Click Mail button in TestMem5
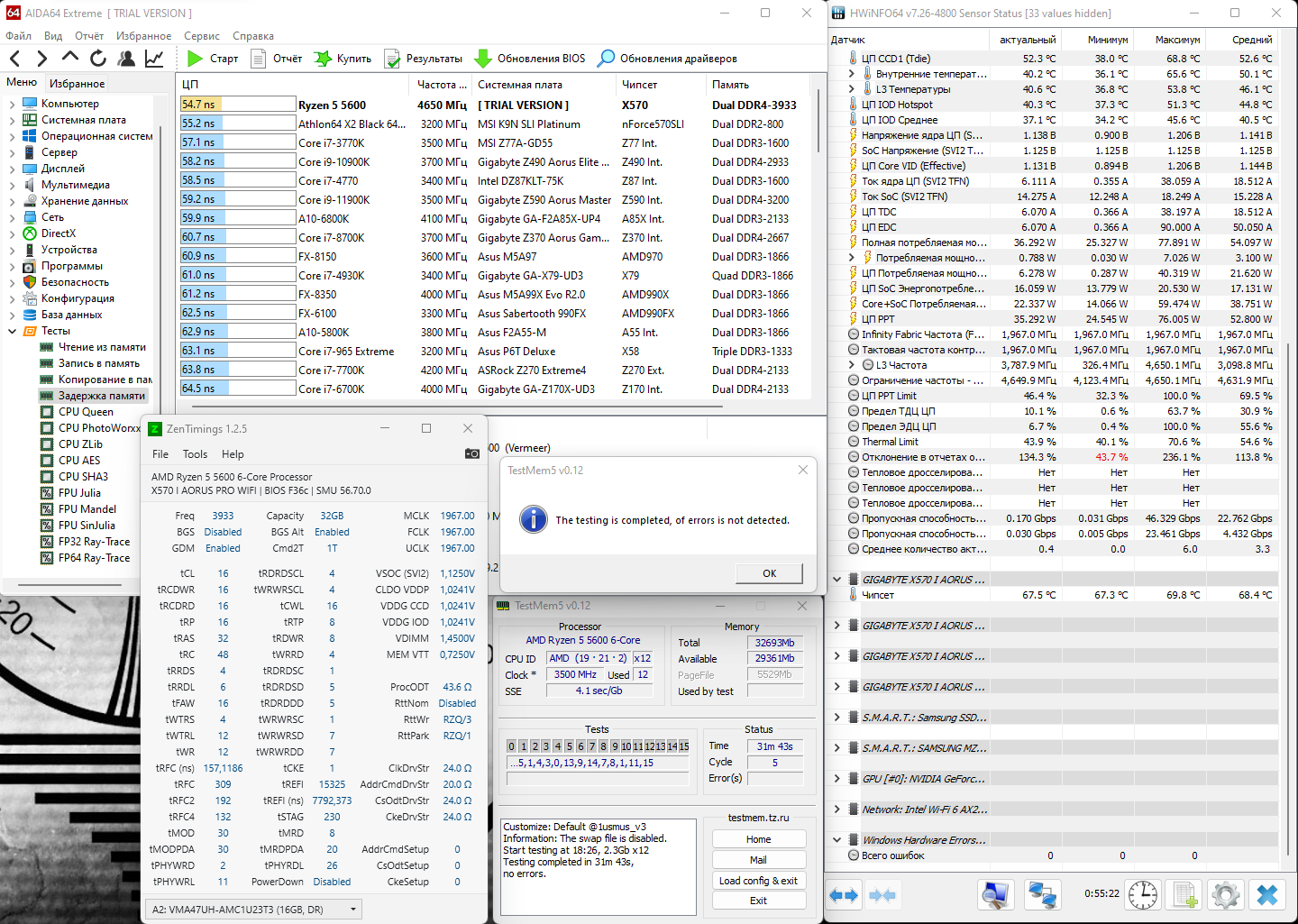 [x=759, y=860]
